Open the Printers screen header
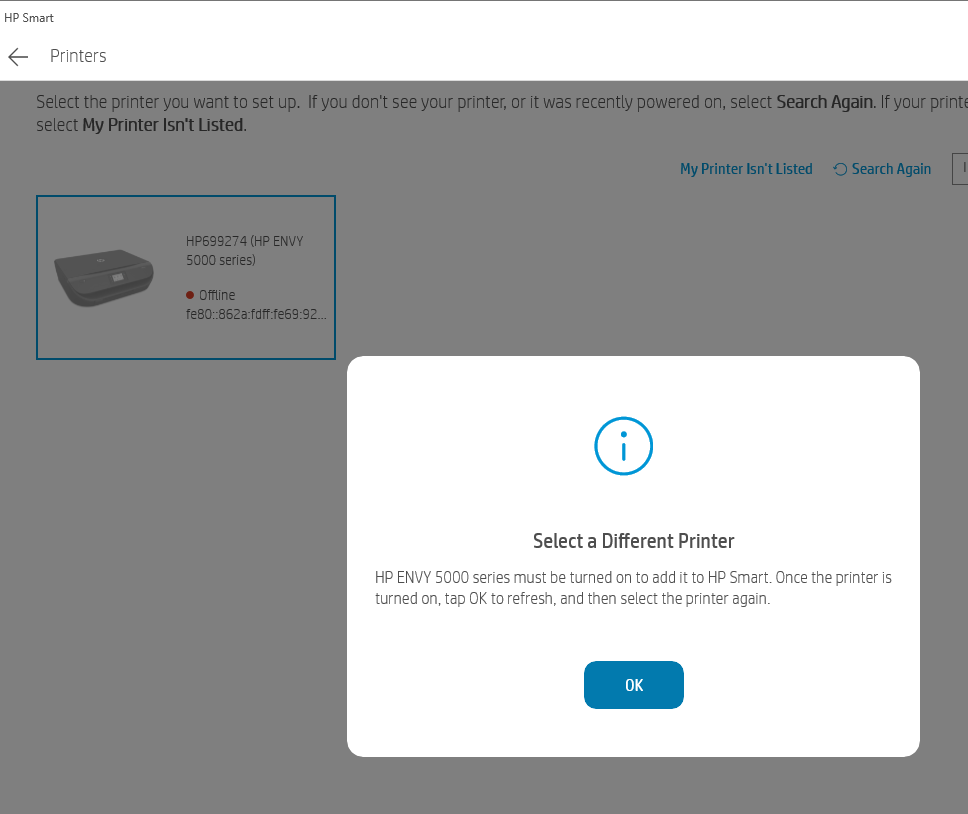Image resolution: width=968 pixels, height=814 pixels. pos(78,56)
